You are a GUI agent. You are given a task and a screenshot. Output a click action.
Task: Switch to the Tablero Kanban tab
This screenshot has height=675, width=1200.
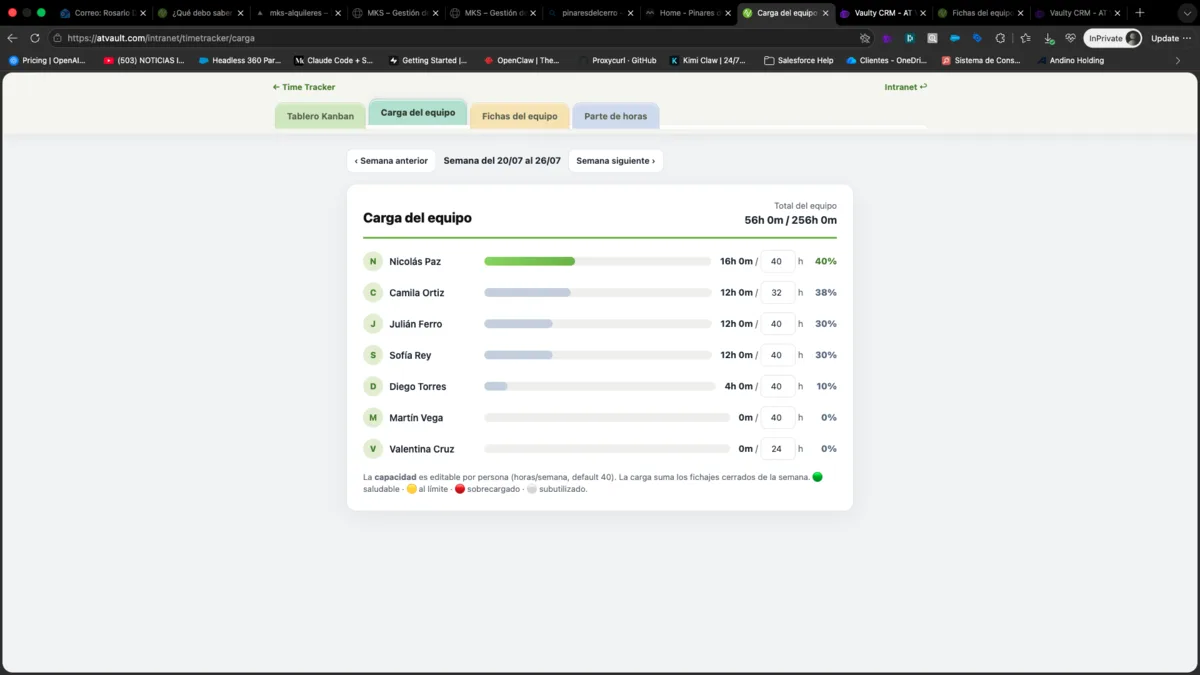pos(320,116)
